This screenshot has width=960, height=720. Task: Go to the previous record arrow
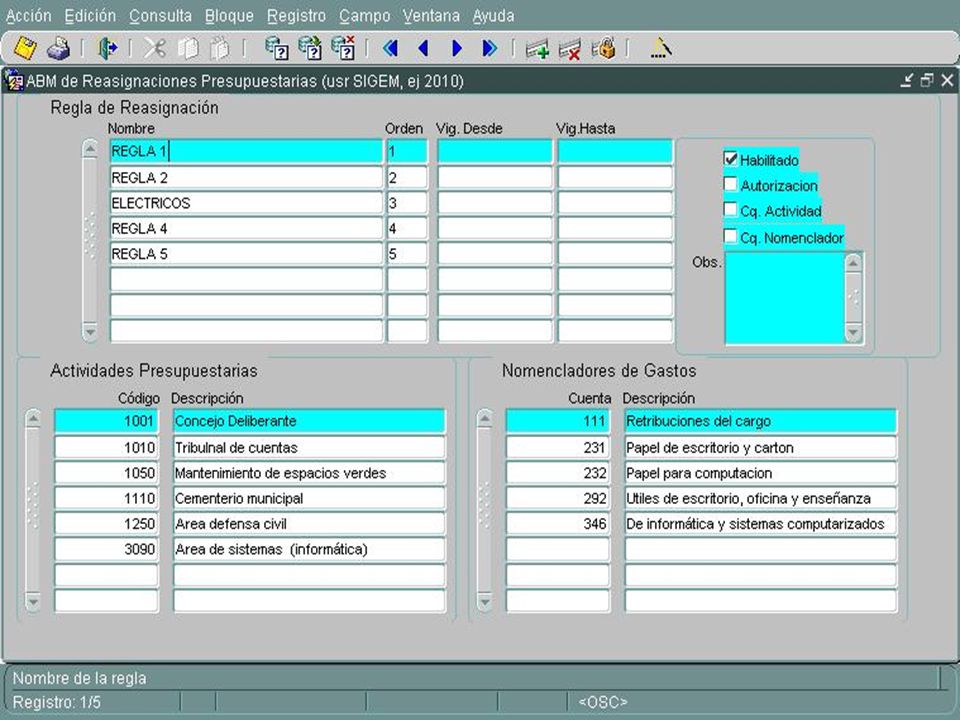tap(423, 48)
